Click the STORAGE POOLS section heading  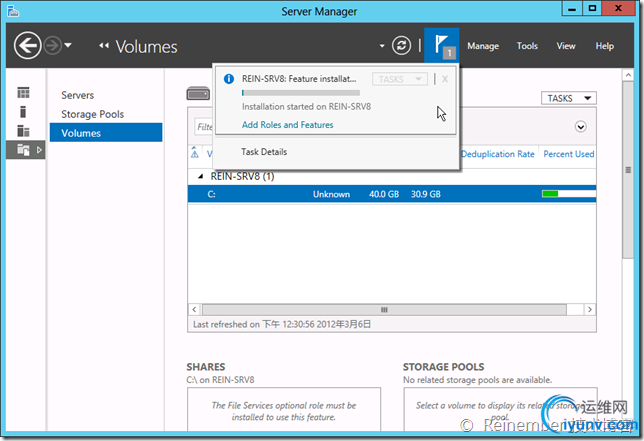tap(443, 367)
